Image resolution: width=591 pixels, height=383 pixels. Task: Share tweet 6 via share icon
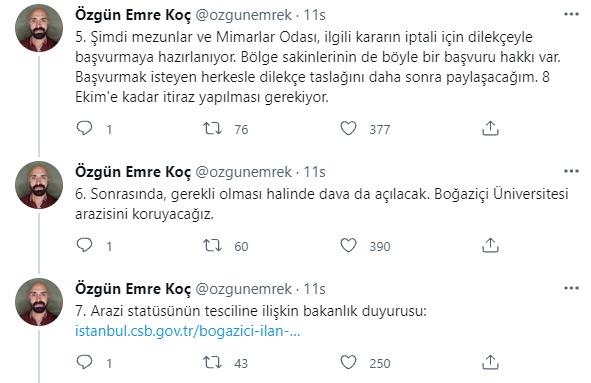click(x=490, y=245)
